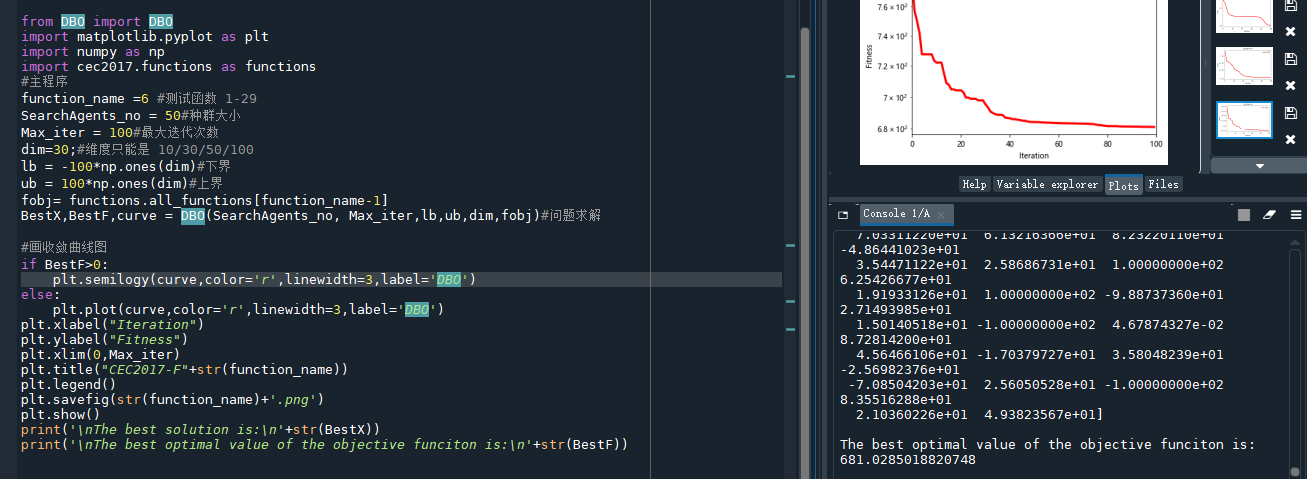
Task: Select the Console 1/A tab
Action: [x=896, y=214]
